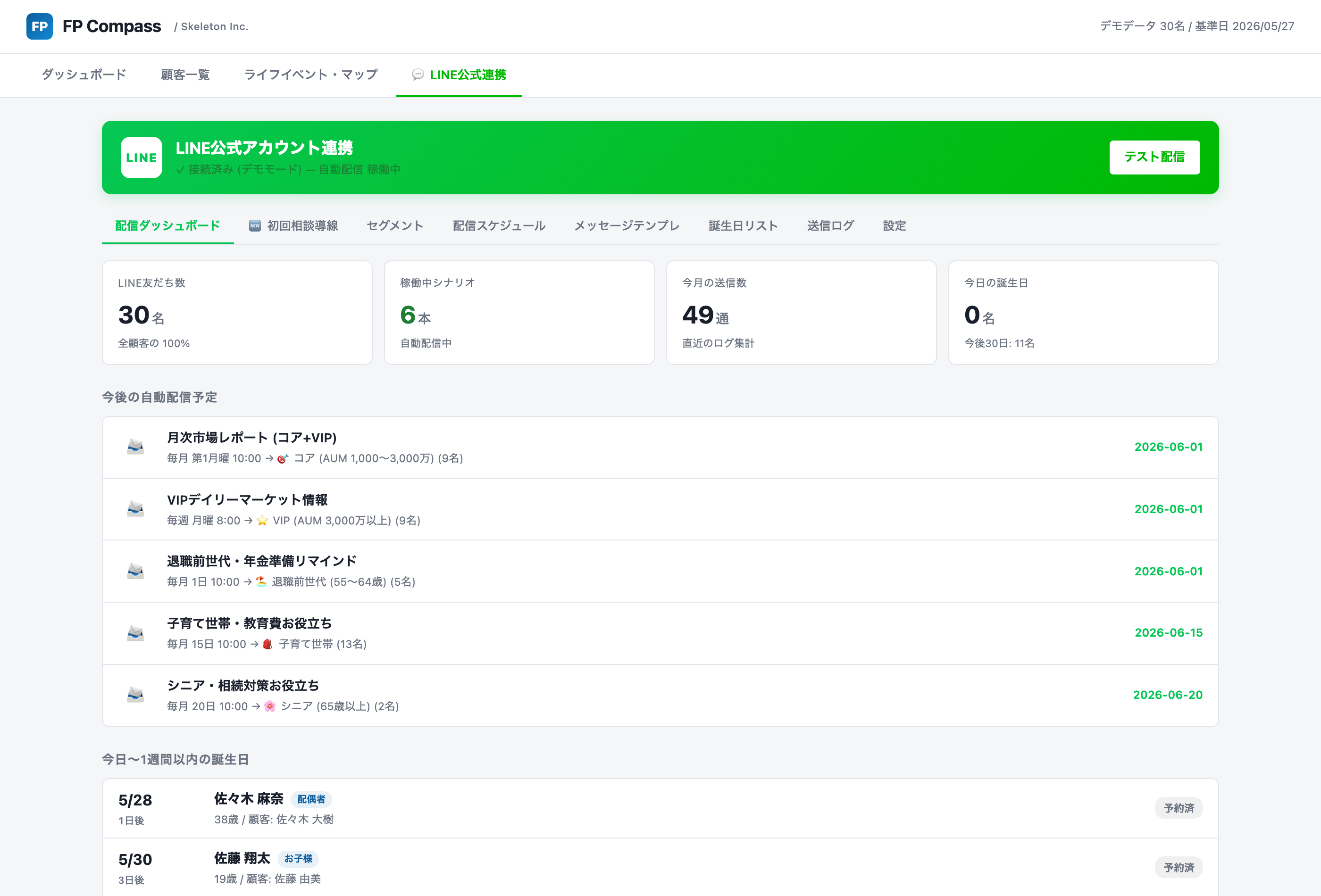Click date 2026-06-15
Screen dimensions: 1321x896
pyautogui.click(x=1169, y=632)
